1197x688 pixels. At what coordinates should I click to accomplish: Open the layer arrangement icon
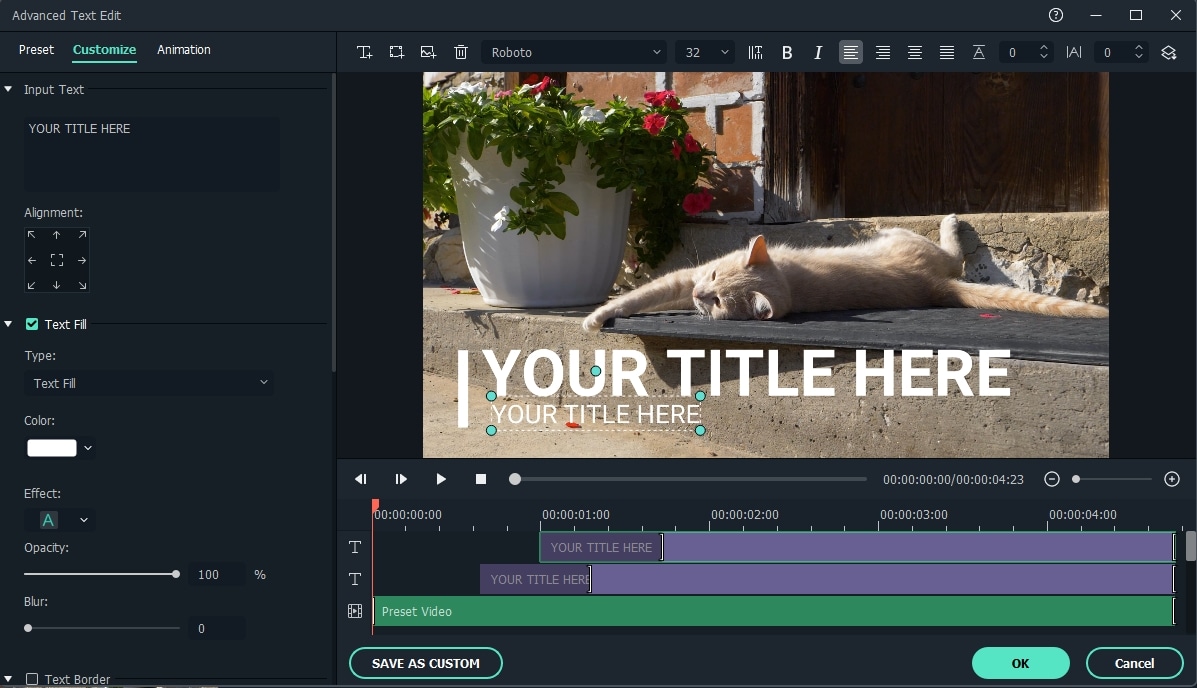tap(1169, 53)
